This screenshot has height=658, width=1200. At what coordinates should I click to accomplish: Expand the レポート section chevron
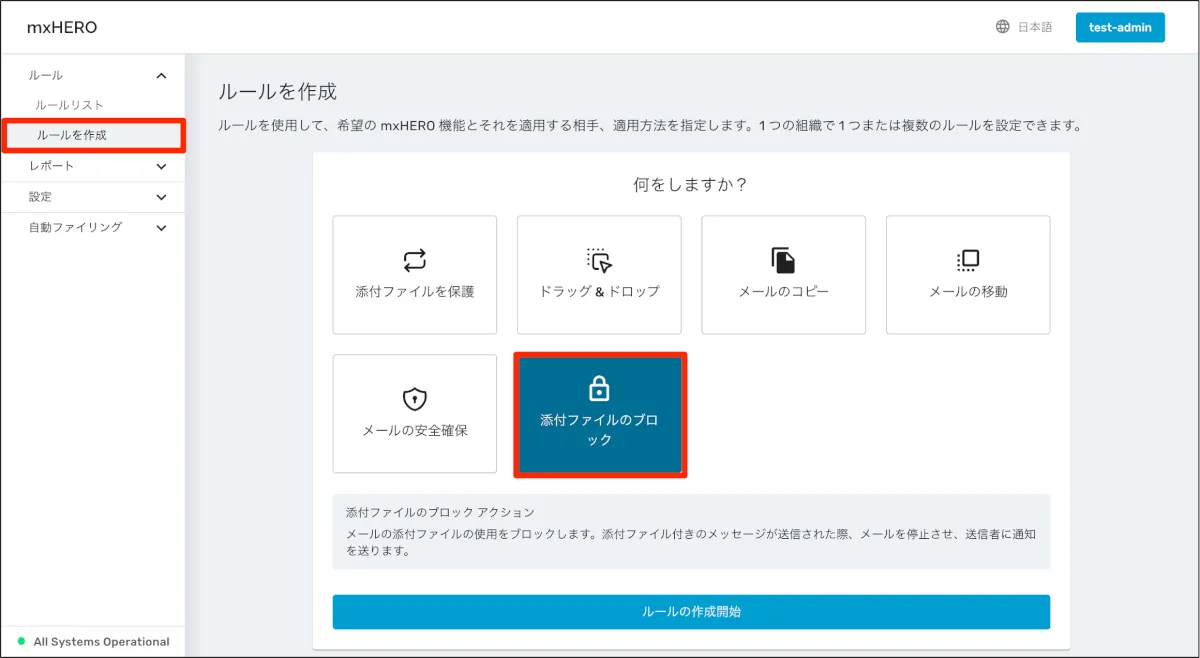coord(162,167)
